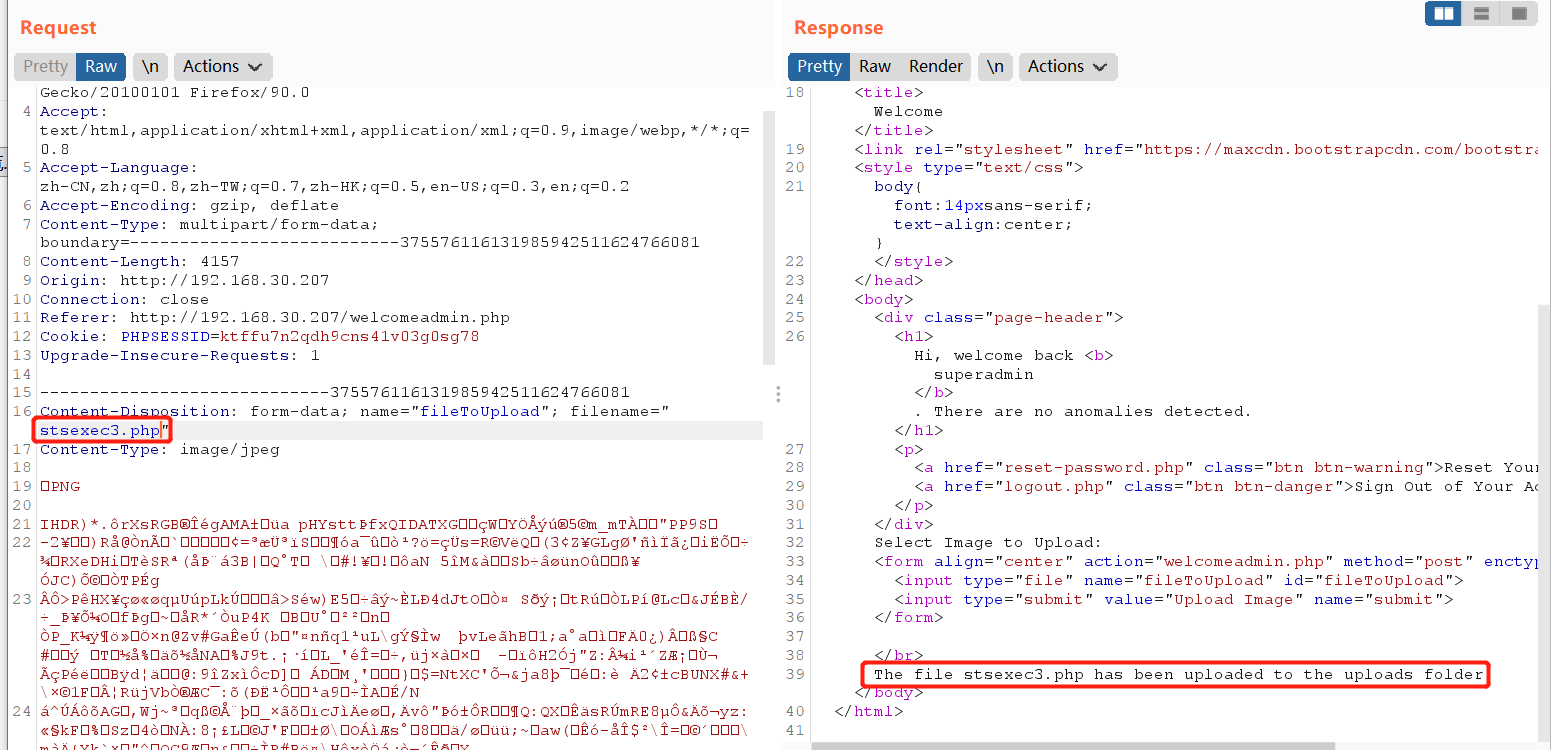Click the 'boundary=' line in the request headers
The width and height of the screenshot is (1551, 750).
coord(370,242)
